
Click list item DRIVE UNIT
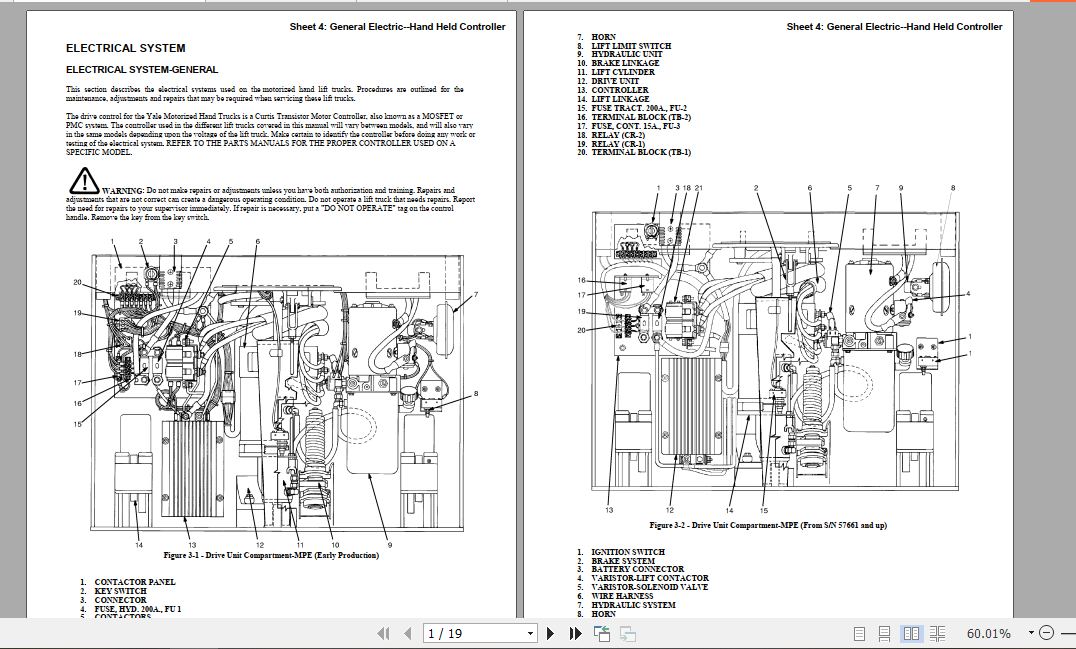click(x=608, y=81)
